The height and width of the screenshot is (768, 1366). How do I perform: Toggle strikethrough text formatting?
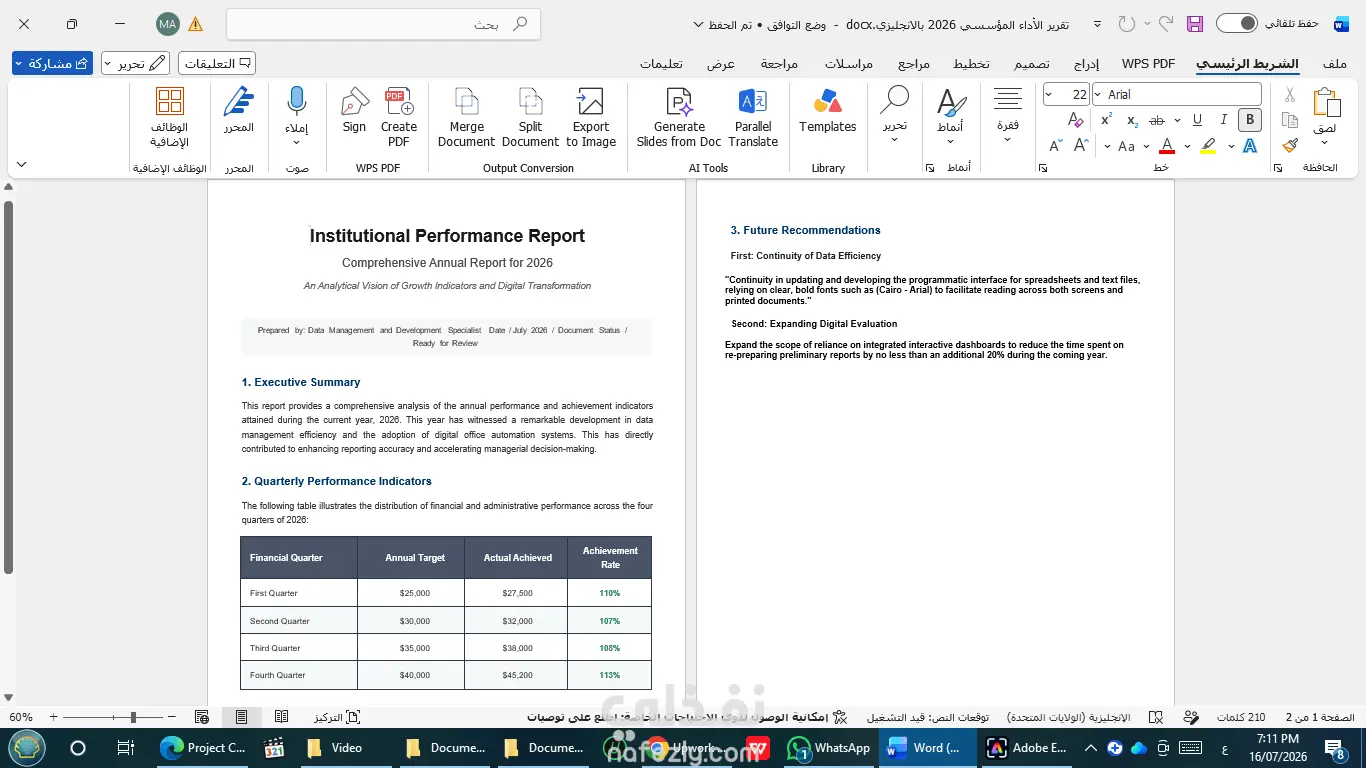(1157, 120)
